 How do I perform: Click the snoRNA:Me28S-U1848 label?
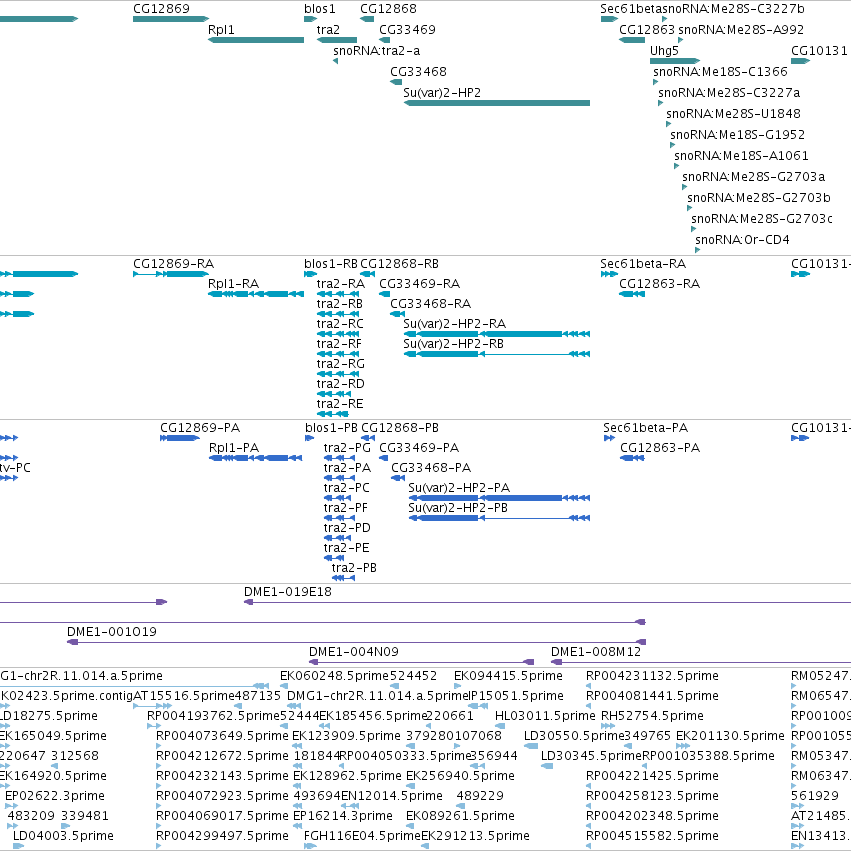[733, 114]
